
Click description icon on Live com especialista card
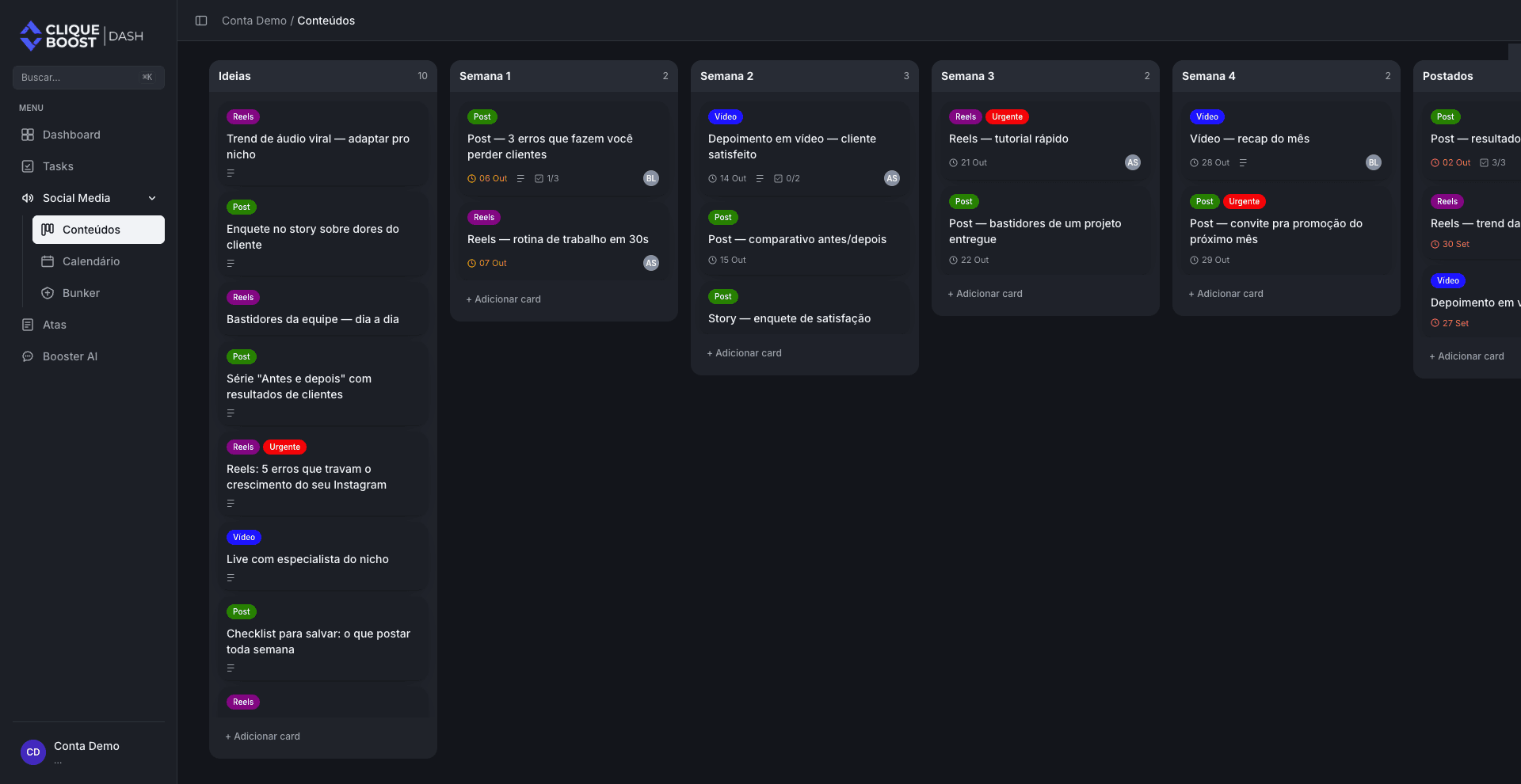pyautogui.click(x=231, y=577)
